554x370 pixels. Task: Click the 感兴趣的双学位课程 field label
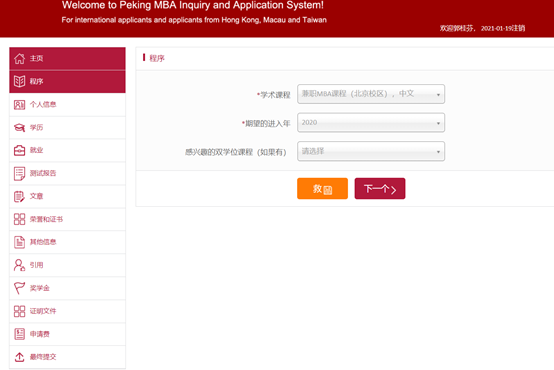click(236, 152)
